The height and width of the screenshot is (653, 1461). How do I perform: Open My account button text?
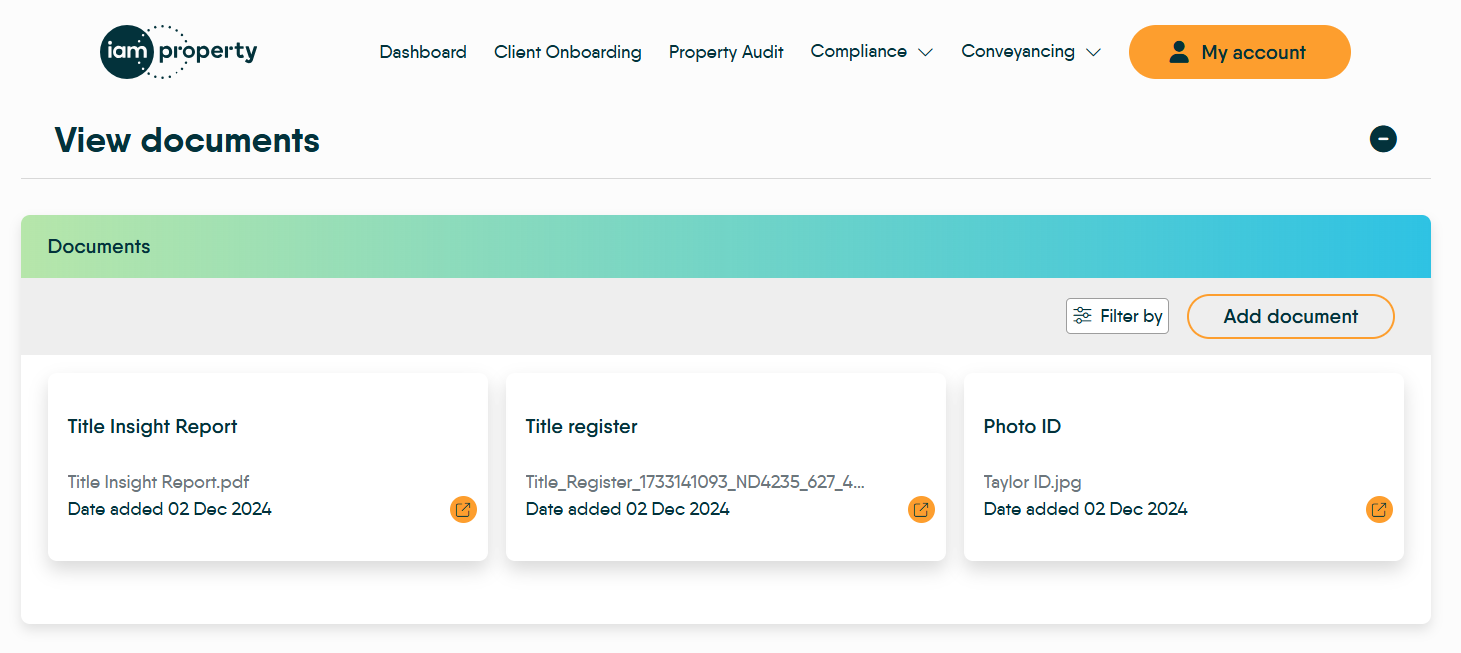click(1253, 53)
